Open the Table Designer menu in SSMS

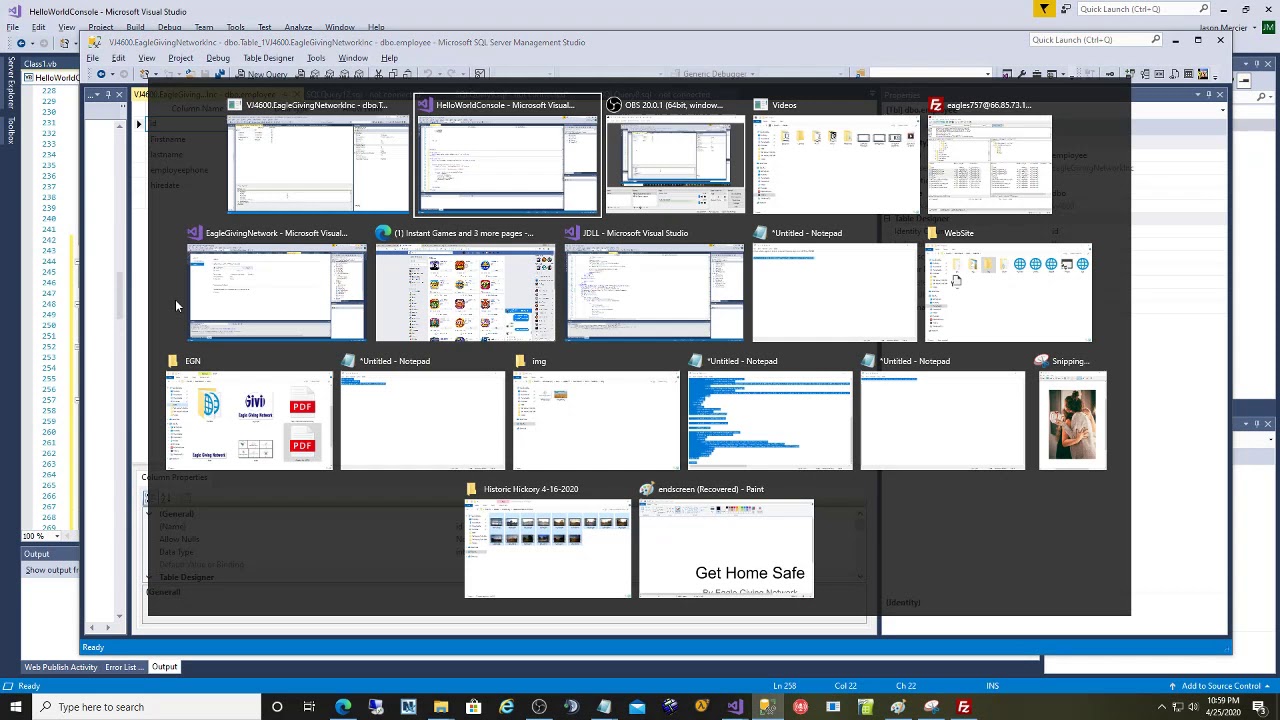pyautogui.click(x=268, y=58)
